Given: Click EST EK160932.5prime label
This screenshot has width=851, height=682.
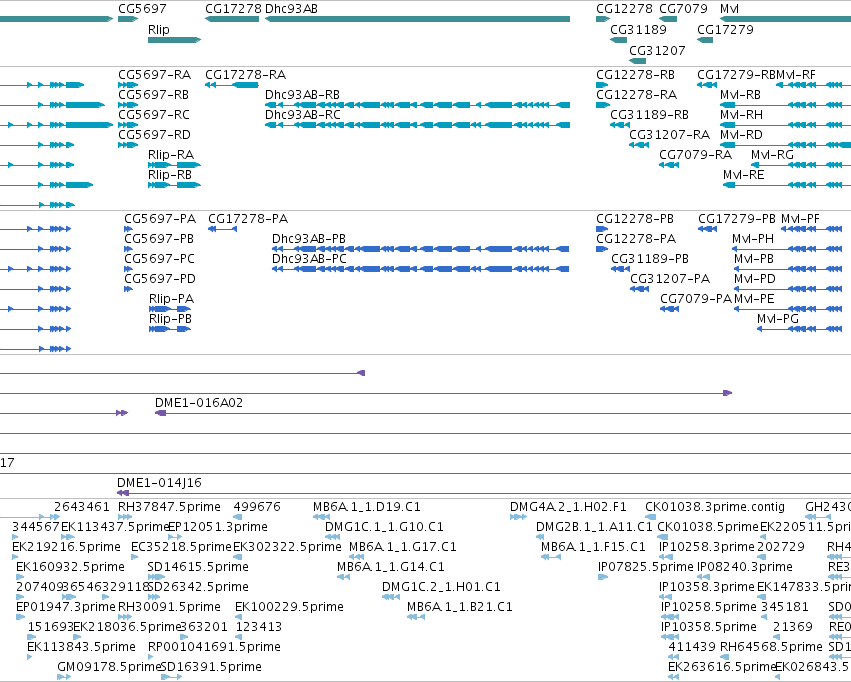Looking at the screenshot, I should point(71,567).
